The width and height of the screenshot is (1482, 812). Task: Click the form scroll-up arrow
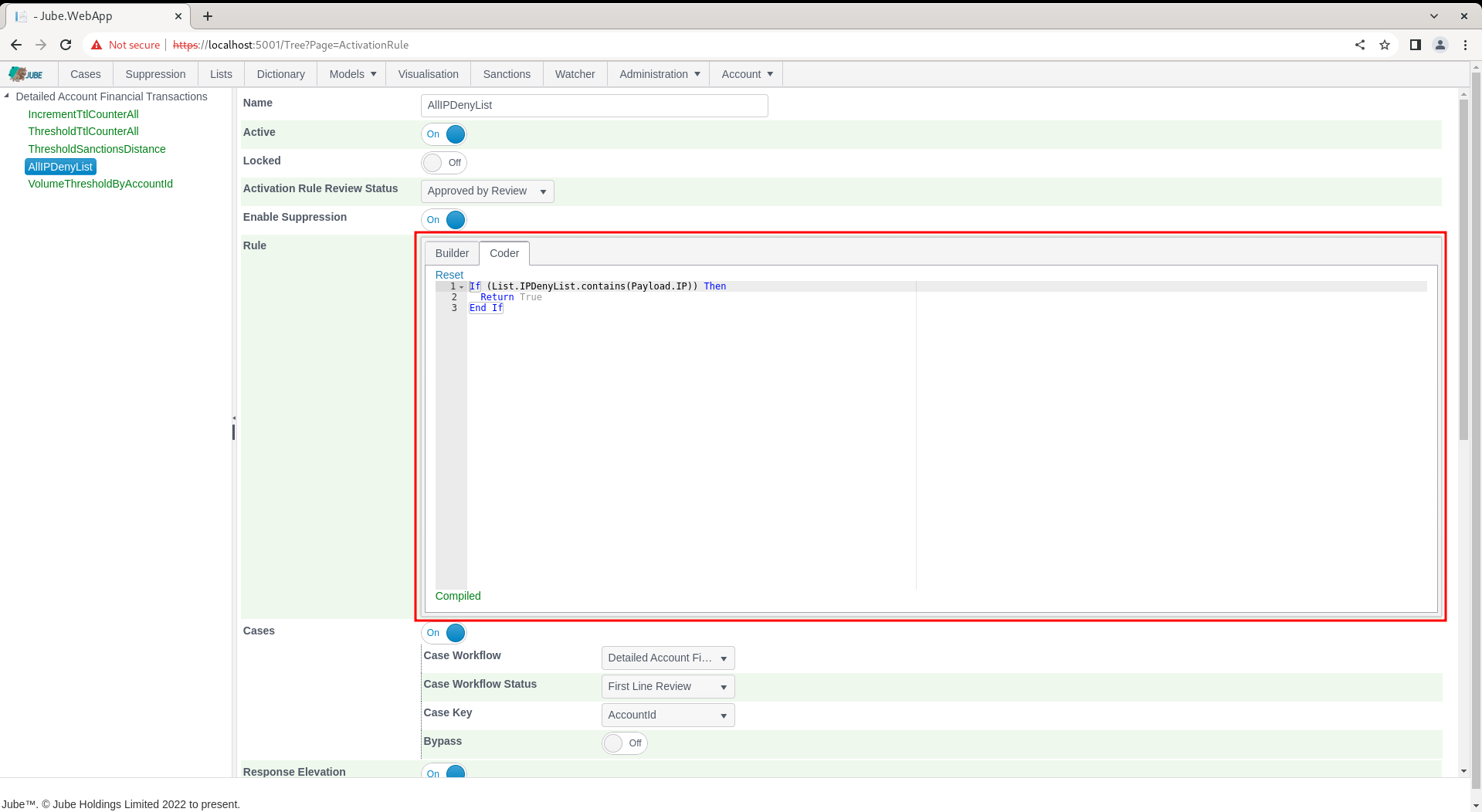tap(1463, 94)
